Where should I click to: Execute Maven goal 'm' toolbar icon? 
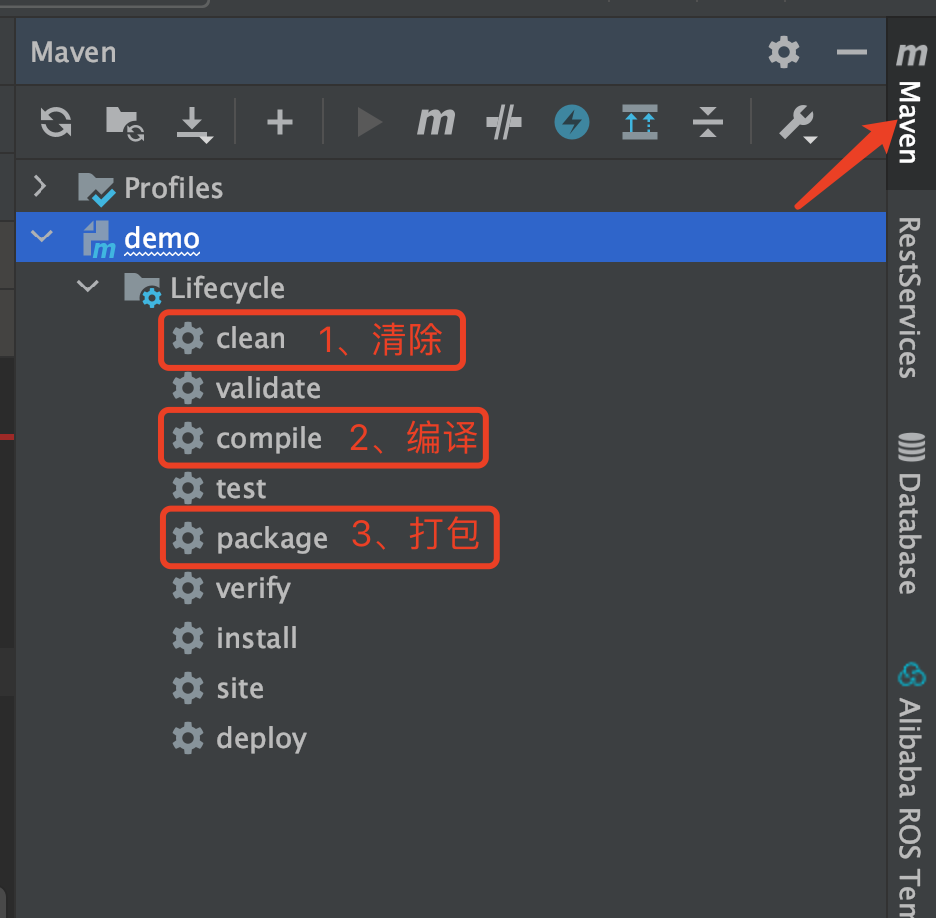pos(436,121)
